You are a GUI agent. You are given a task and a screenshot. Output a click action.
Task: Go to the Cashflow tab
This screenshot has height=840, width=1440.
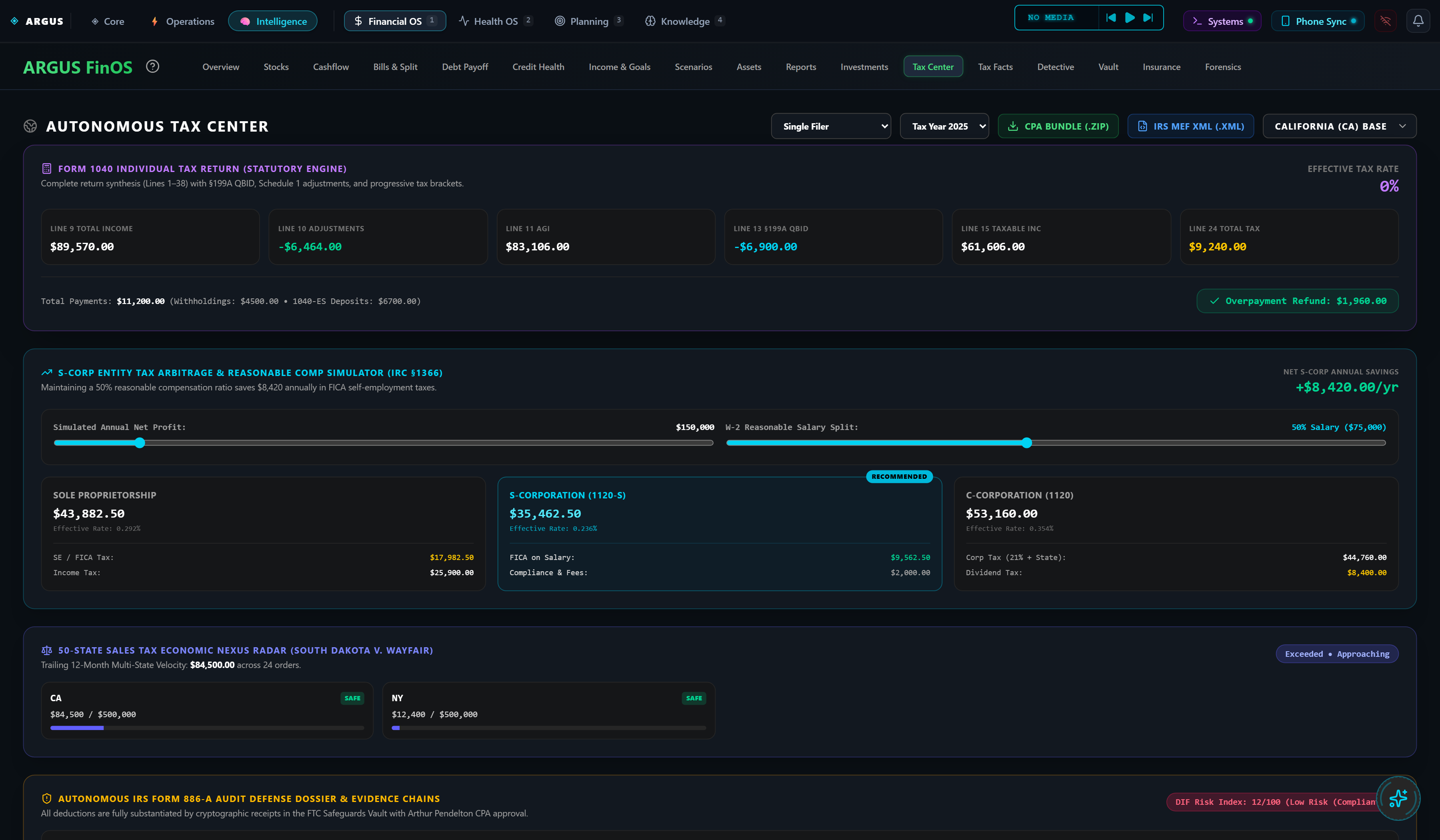(331, 67)
